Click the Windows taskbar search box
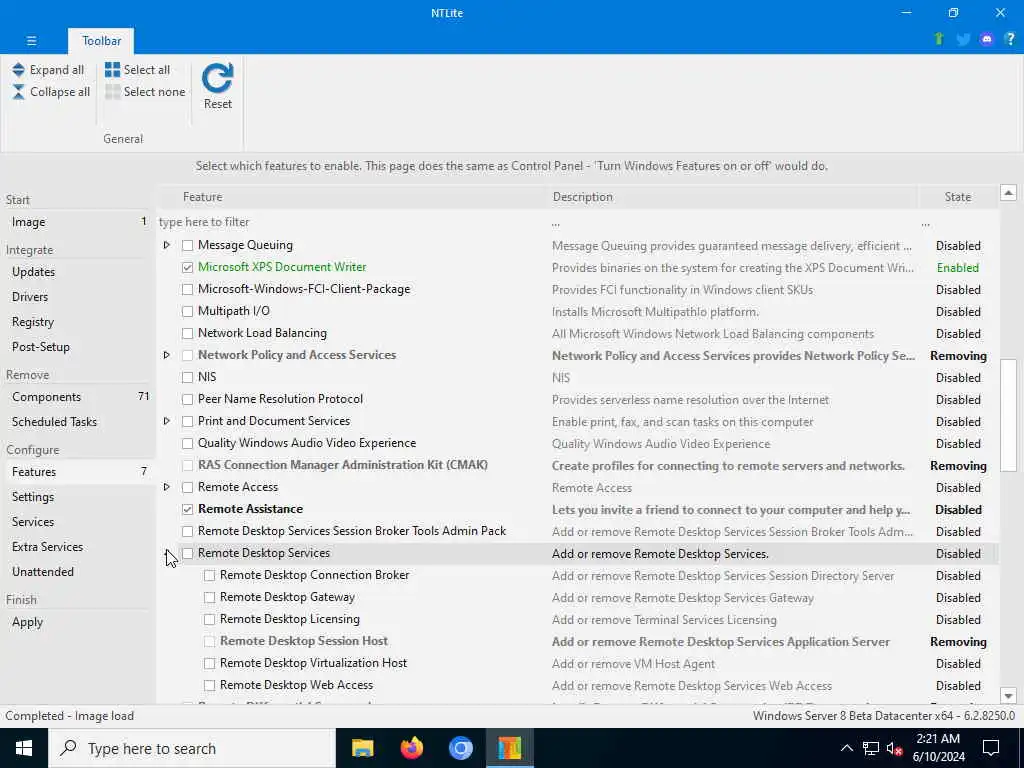This screenshot has width=1024, height=768. click(192, 748)
